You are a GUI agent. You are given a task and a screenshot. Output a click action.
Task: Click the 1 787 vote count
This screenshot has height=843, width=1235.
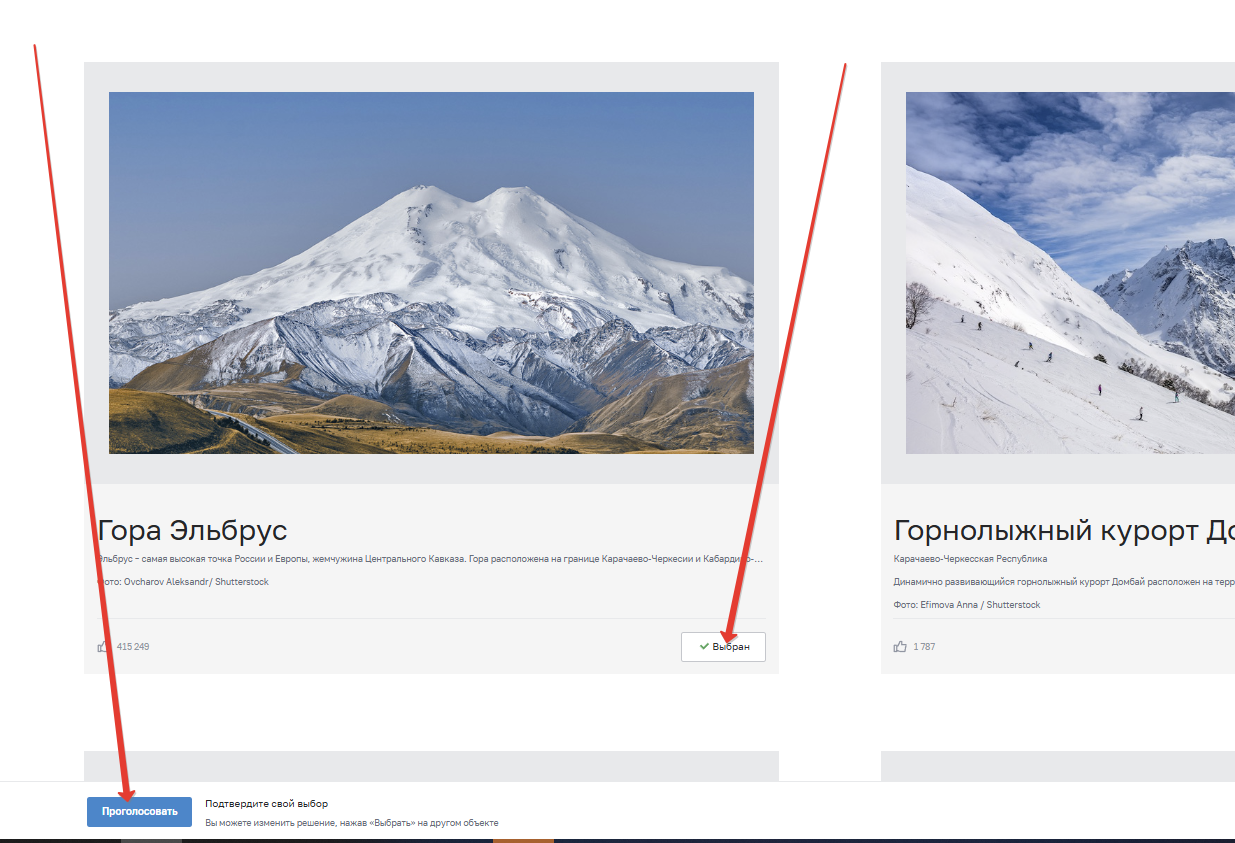point(924,647)
